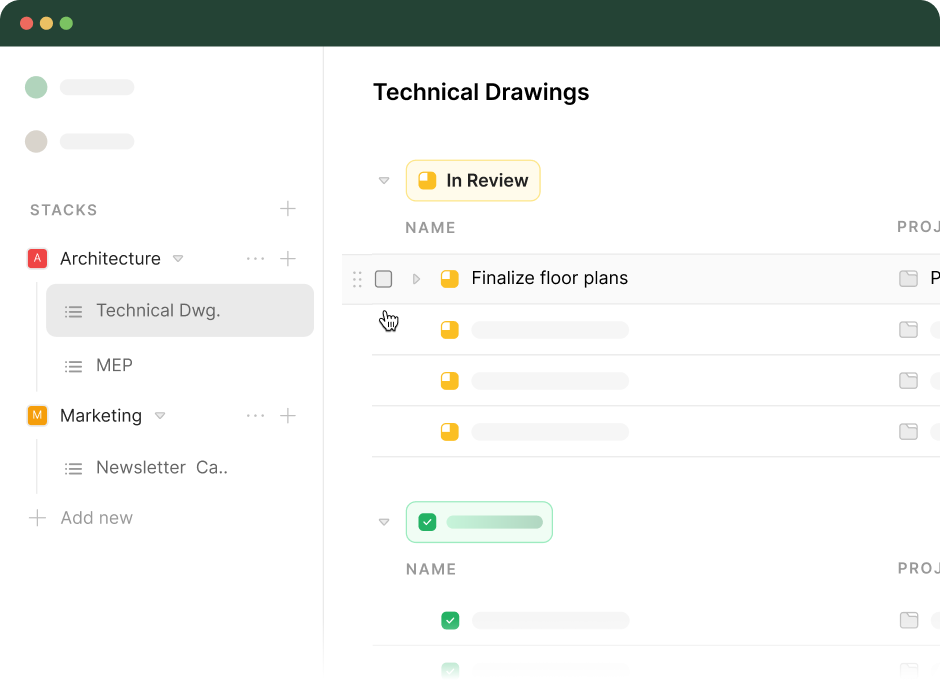The height and width of the screenshot is (680, 940).
Task: Select the Marketing stack
Action: click(101, 416)
